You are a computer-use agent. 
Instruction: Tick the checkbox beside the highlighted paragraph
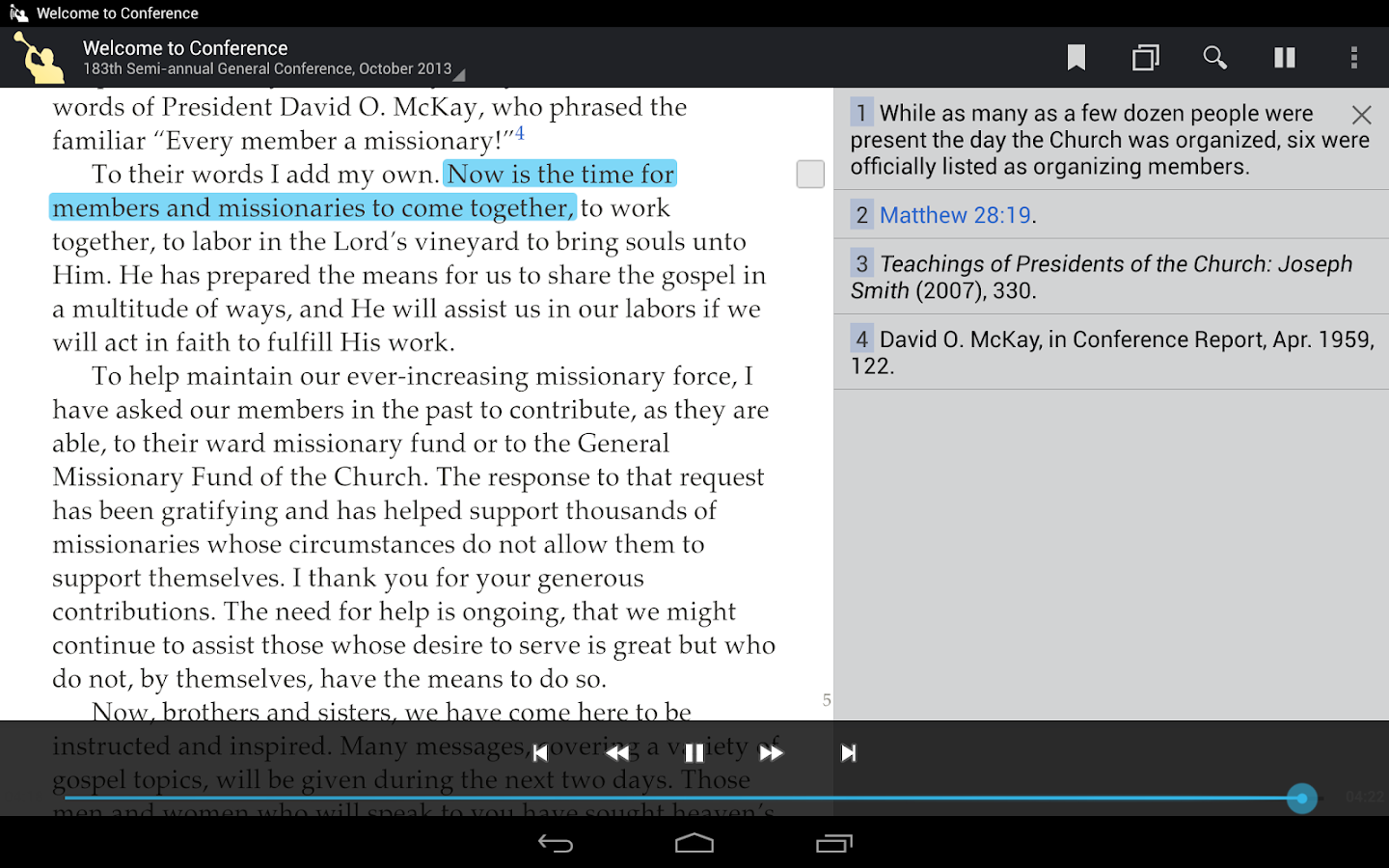point(810,175)
